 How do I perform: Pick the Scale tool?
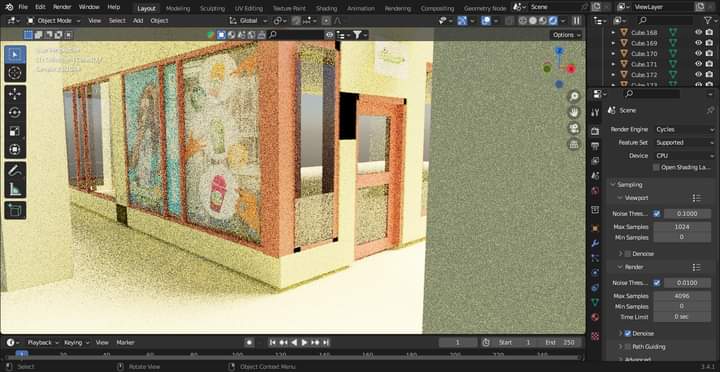[15, 131]
